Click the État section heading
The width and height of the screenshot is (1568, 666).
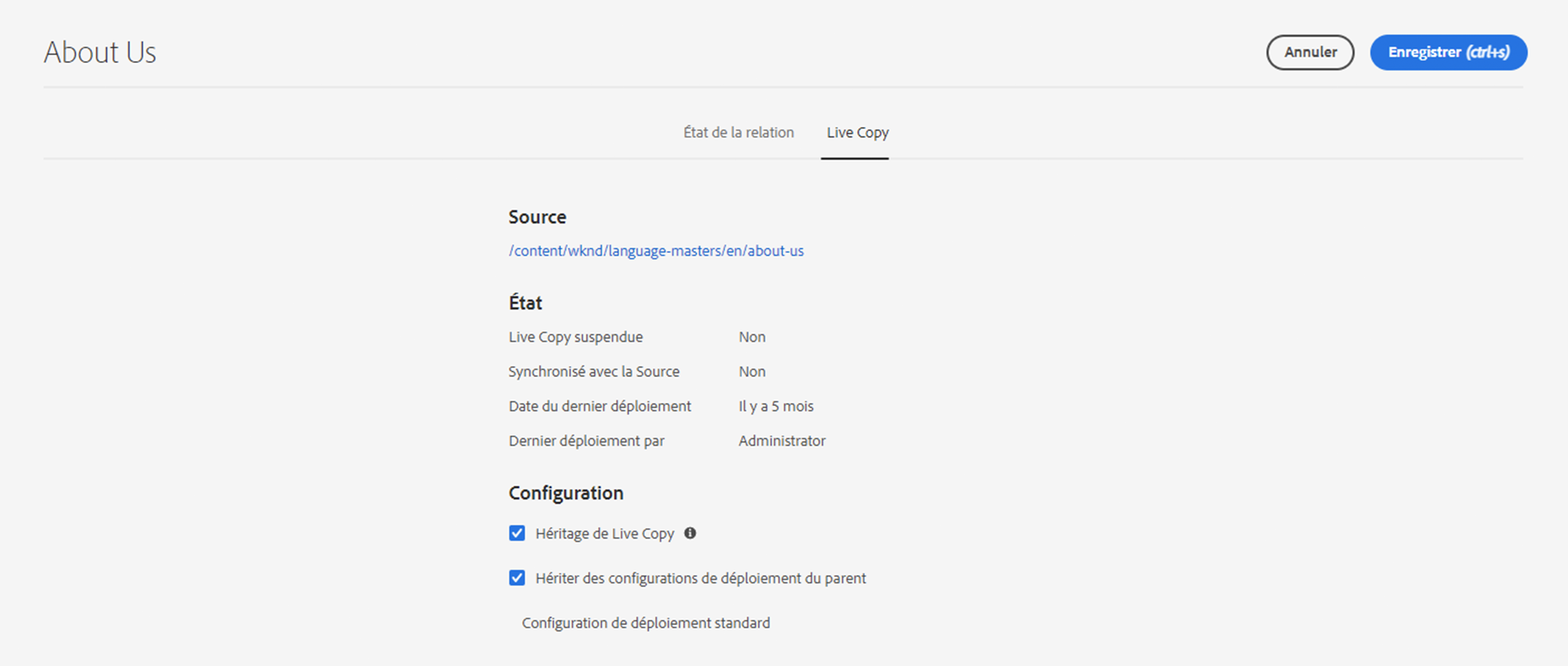pos(525,303)
